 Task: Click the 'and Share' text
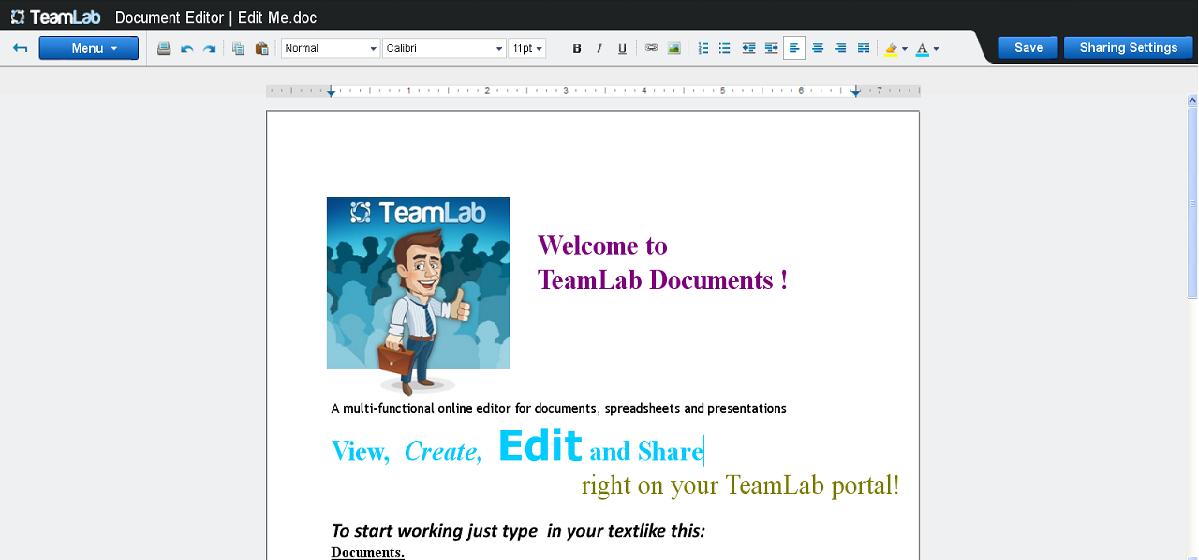646,452
